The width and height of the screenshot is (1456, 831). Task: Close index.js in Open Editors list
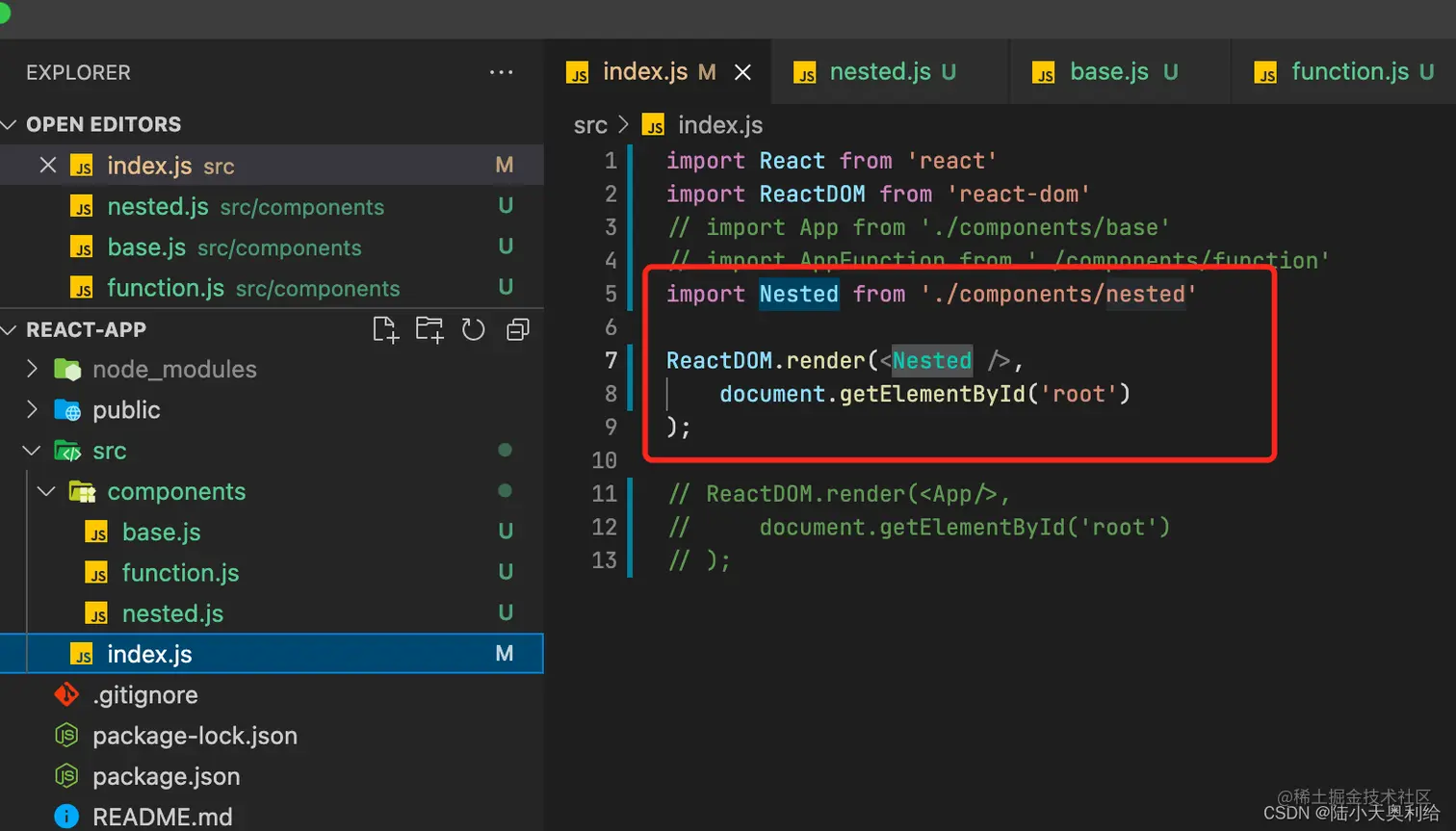coord(48,165)
